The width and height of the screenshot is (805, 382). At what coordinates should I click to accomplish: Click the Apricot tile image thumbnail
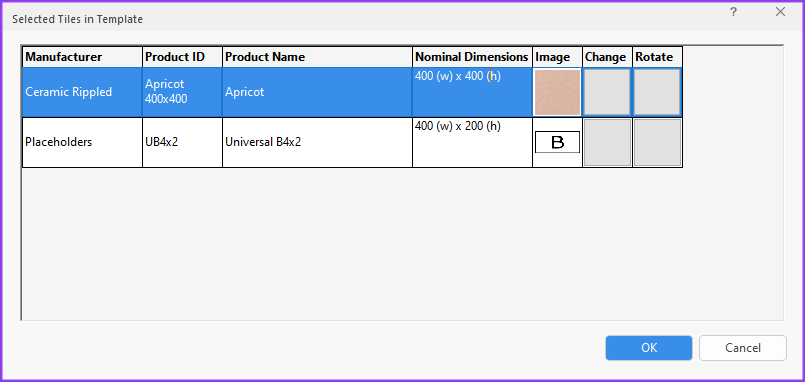coord(557,92)
